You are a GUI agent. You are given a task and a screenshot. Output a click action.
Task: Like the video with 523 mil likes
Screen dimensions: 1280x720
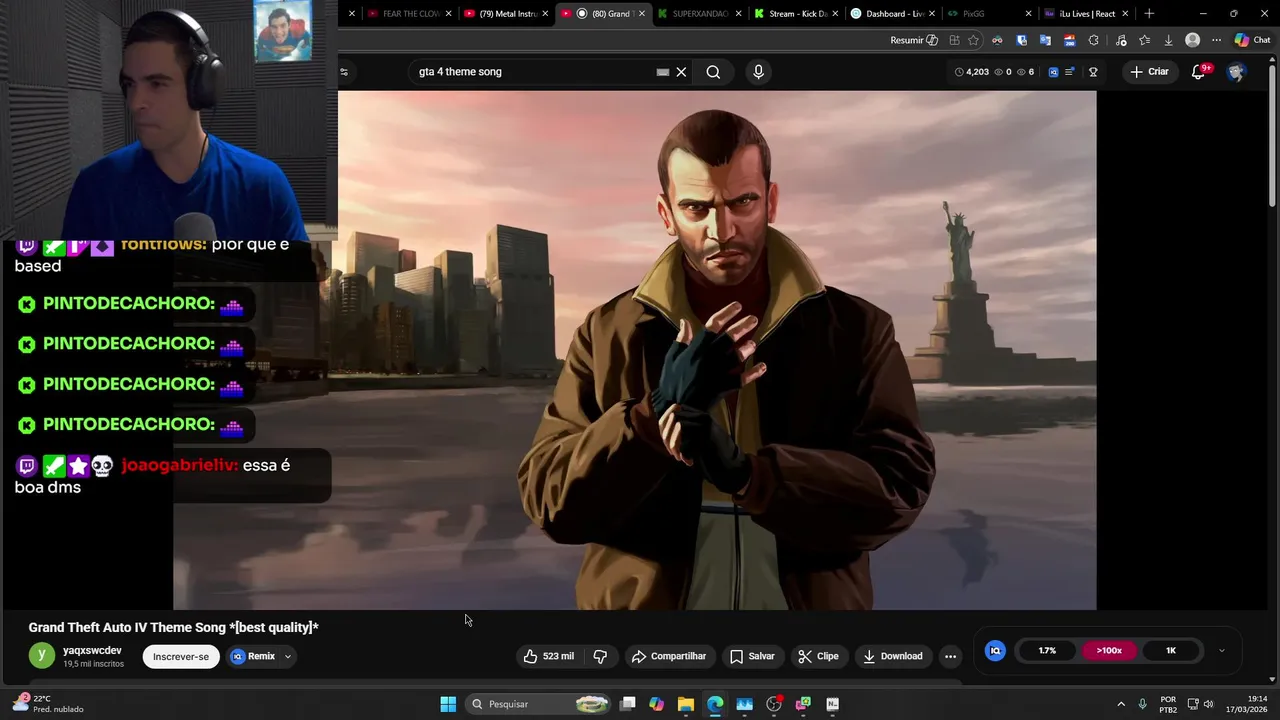click(x=548, y=656)
